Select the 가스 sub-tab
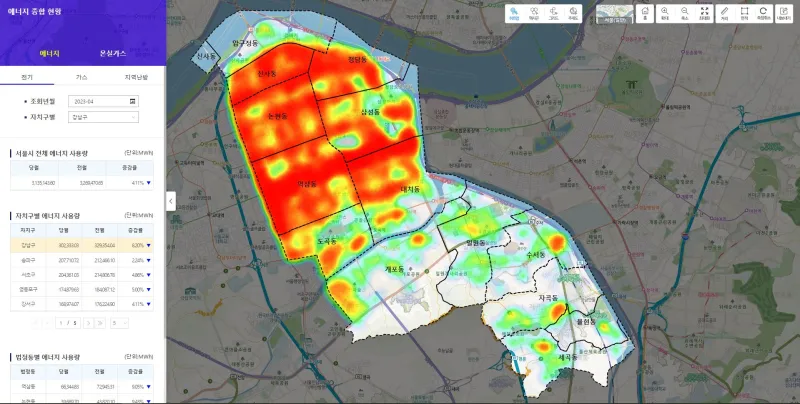800x404 pixels. tap(81, 76)
